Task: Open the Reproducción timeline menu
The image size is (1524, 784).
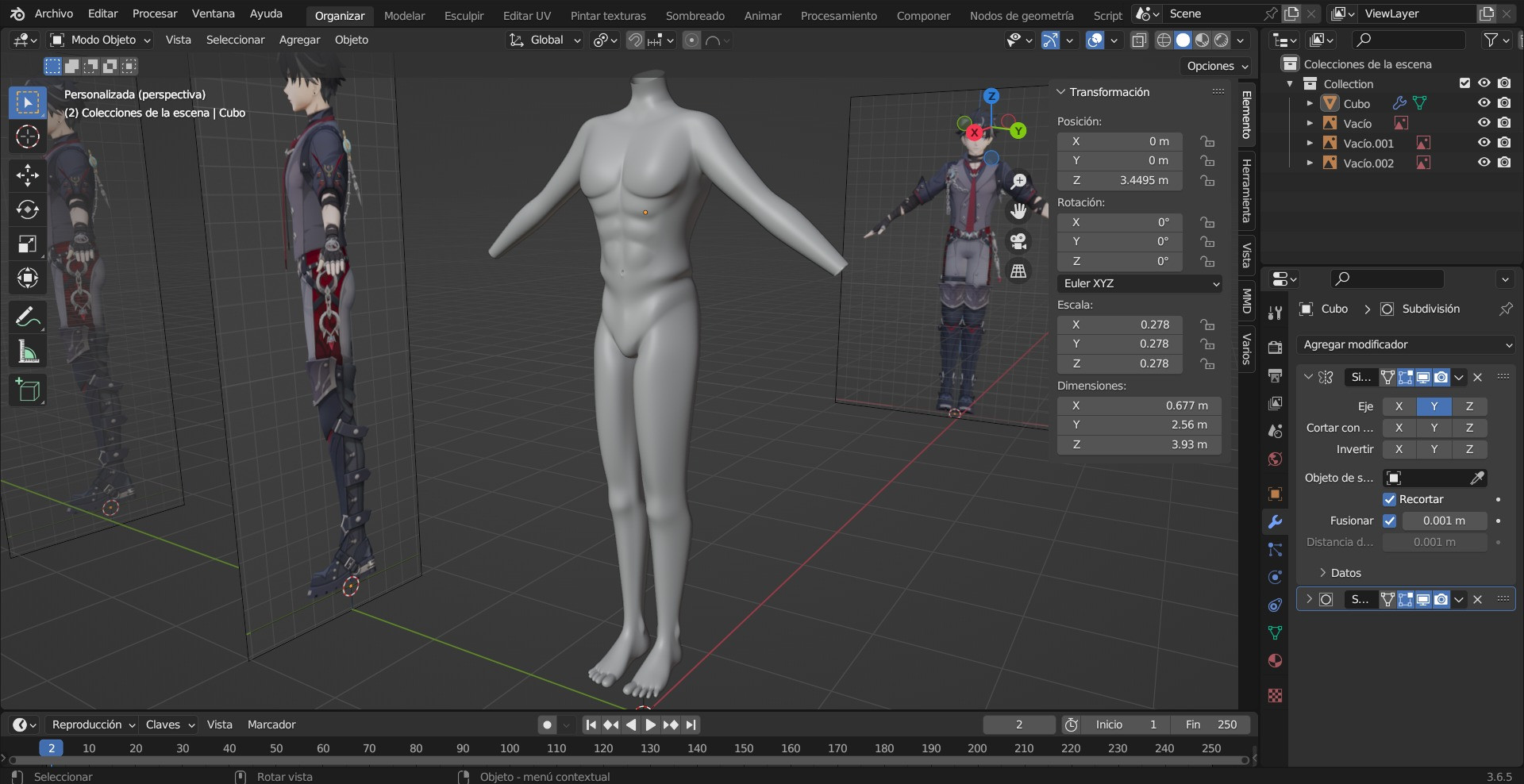Action: pyautogui.click(x=92, y=724)
